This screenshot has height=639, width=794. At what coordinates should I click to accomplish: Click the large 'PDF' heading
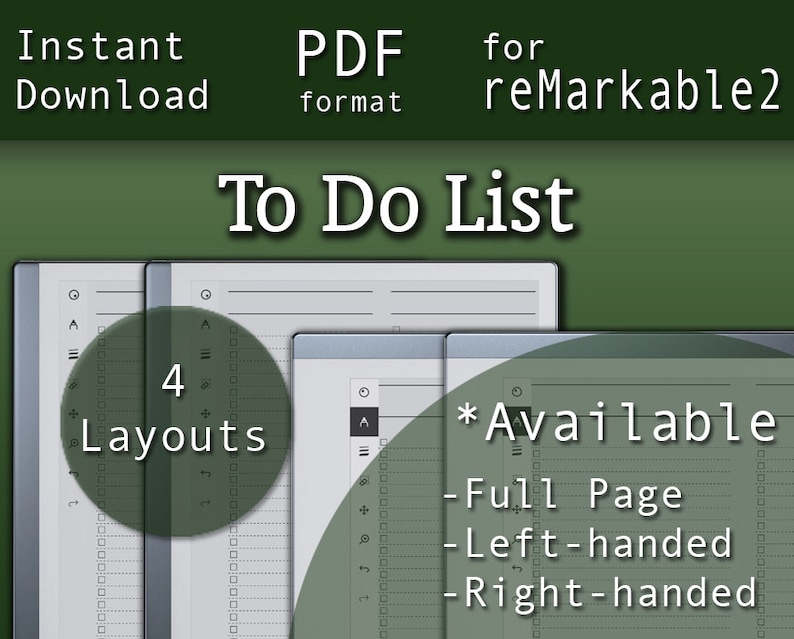coord(349,54)
